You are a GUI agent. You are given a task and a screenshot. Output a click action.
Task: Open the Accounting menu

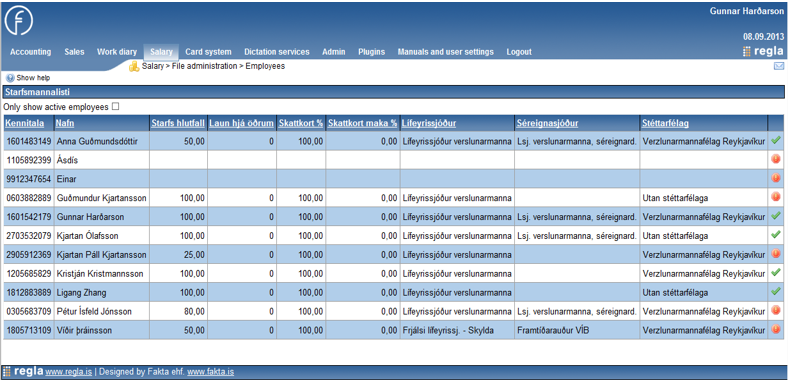[x=31, y=52]
